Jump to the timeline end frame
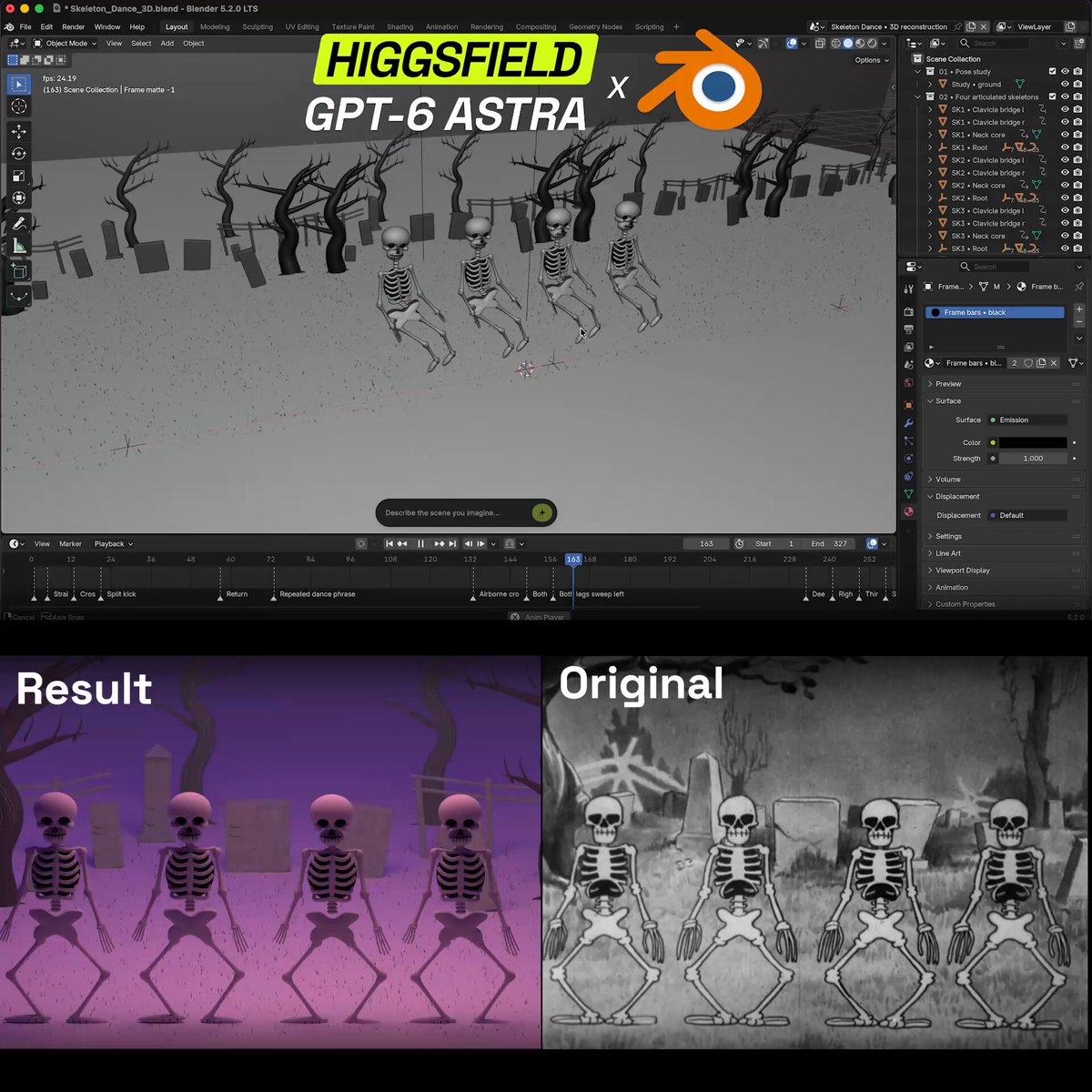 pos(452,543)
